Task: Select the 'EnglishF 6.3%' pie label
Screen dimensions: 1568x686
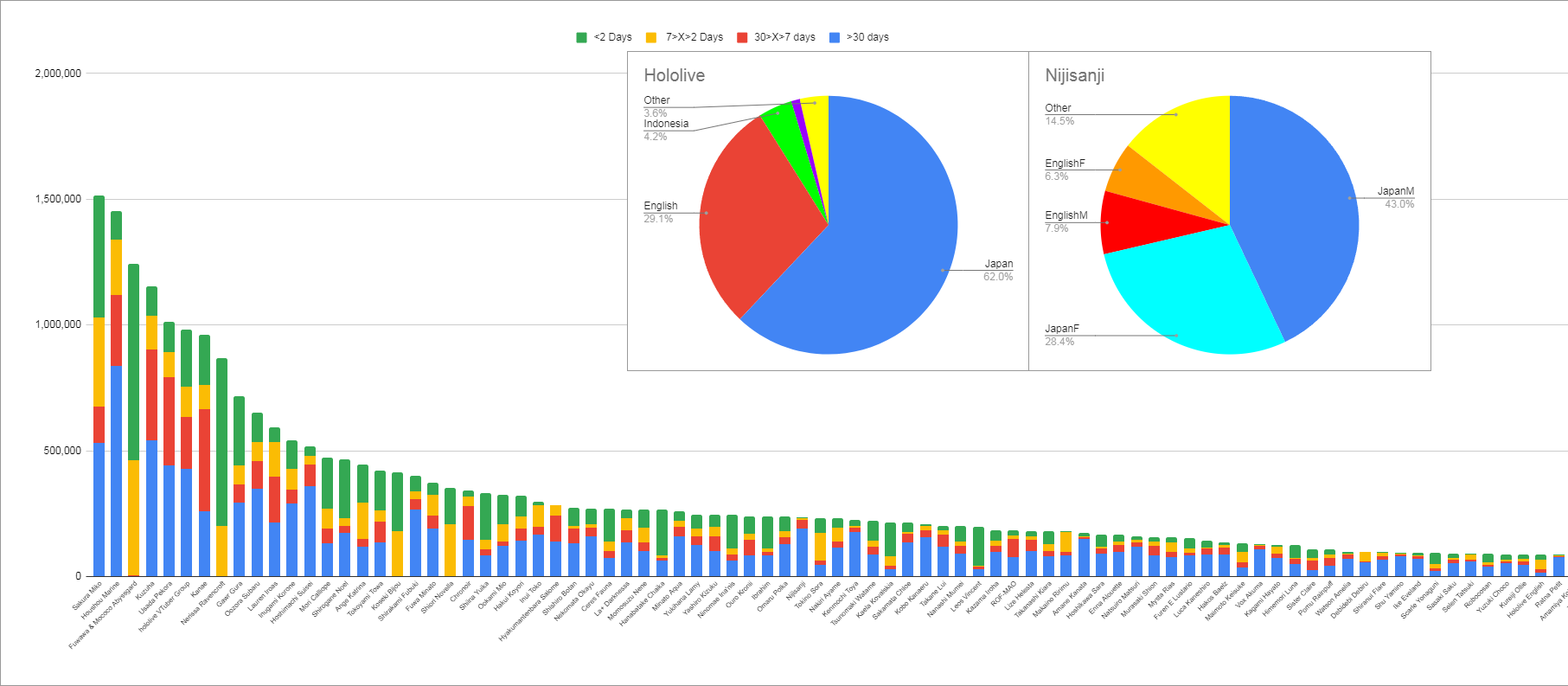Action: point(1065,170)
